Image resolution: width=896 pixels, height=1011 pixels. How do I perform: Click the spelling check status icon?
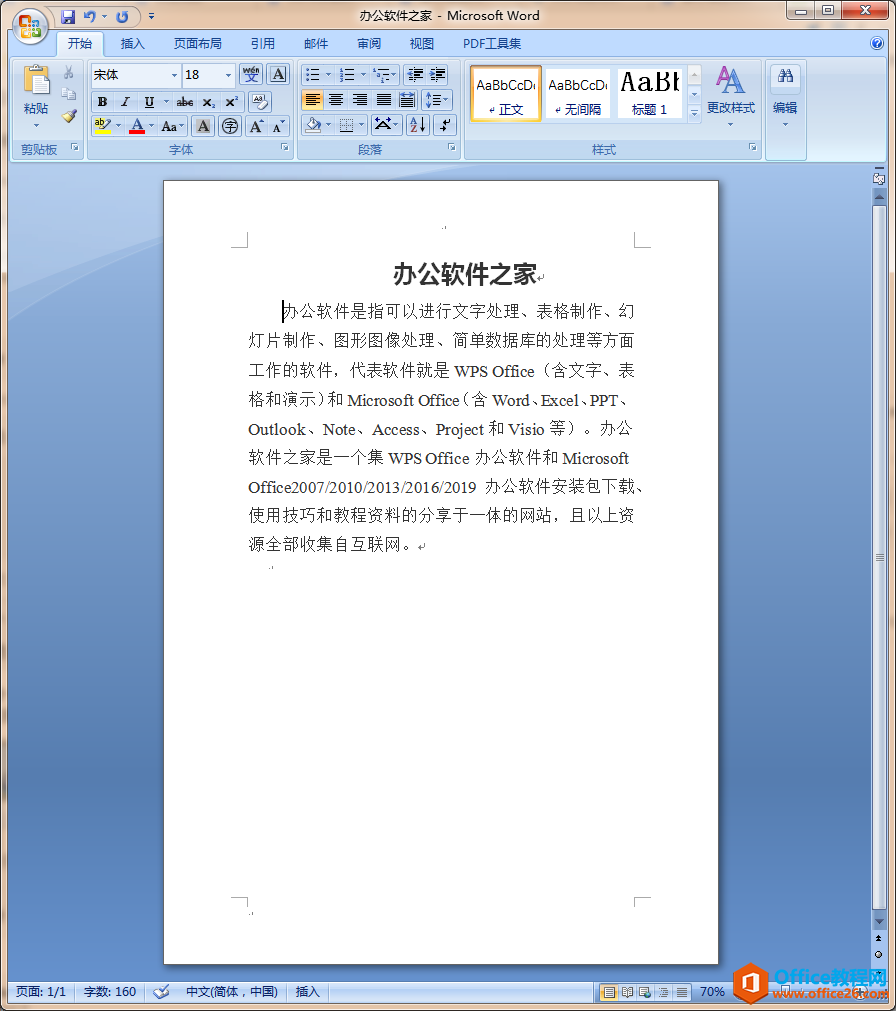161,992
